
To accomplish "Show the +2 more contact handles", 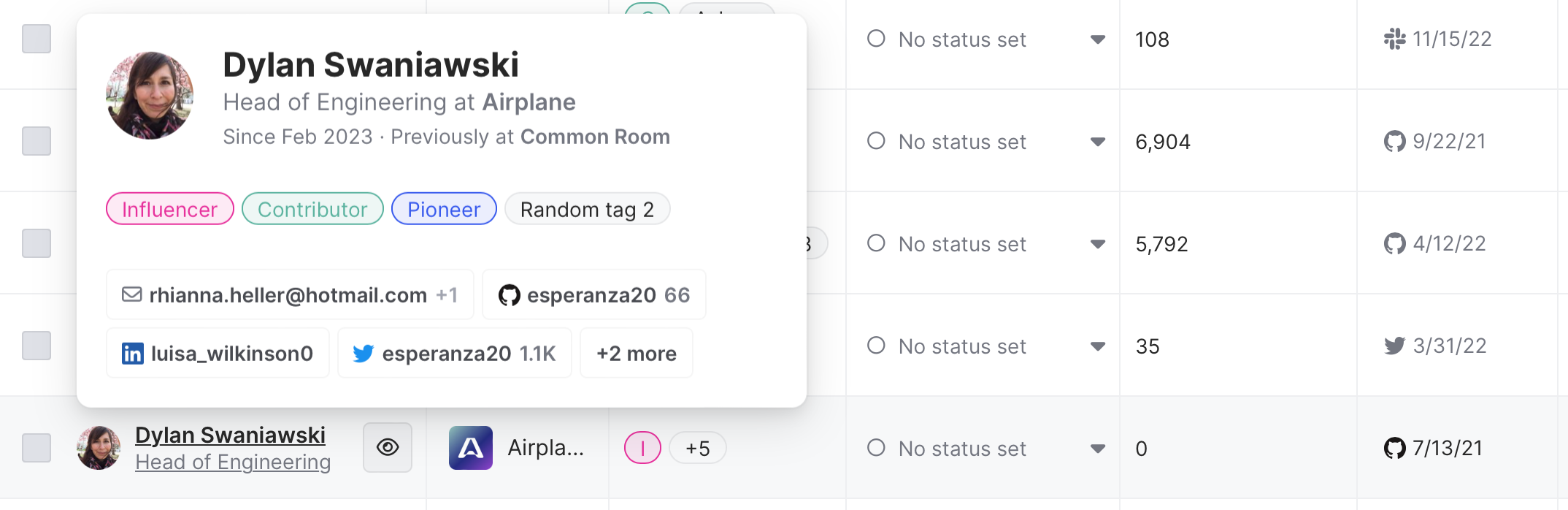I will (636, 354).
